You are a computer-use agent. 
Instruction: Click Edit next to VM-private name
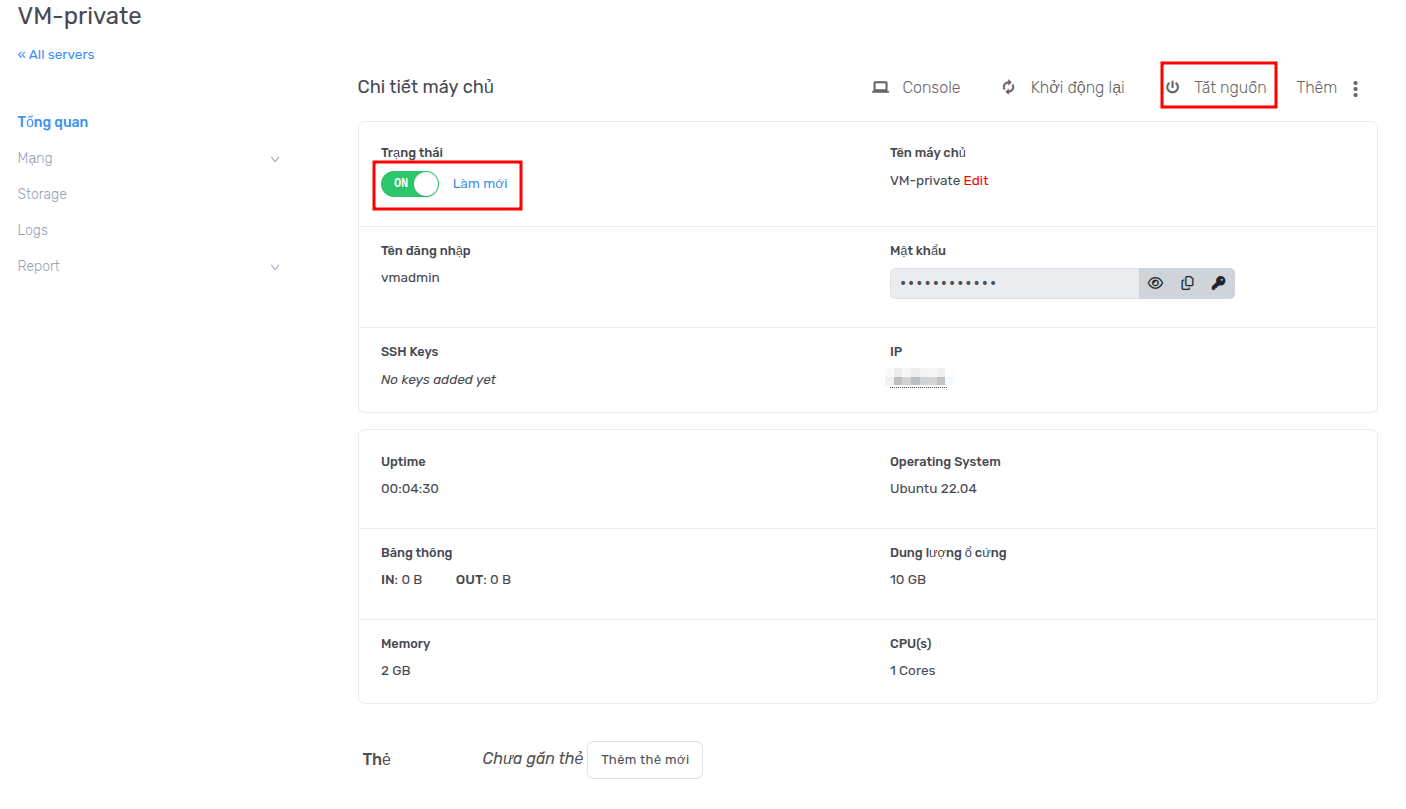point(976,181)
